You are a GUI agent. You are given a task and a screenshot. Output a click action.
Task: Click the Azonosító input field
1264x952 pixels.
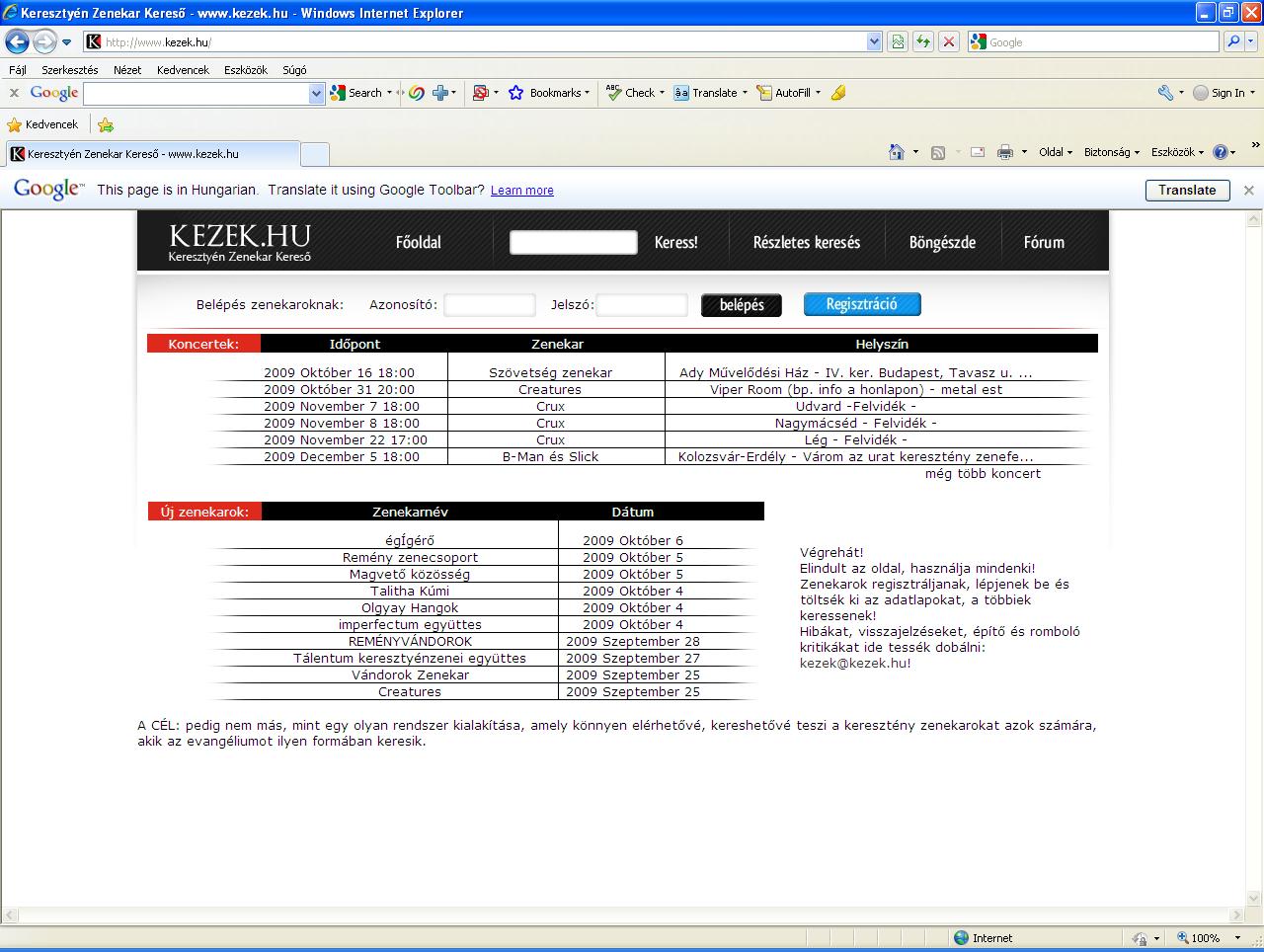tap(490, 305)
